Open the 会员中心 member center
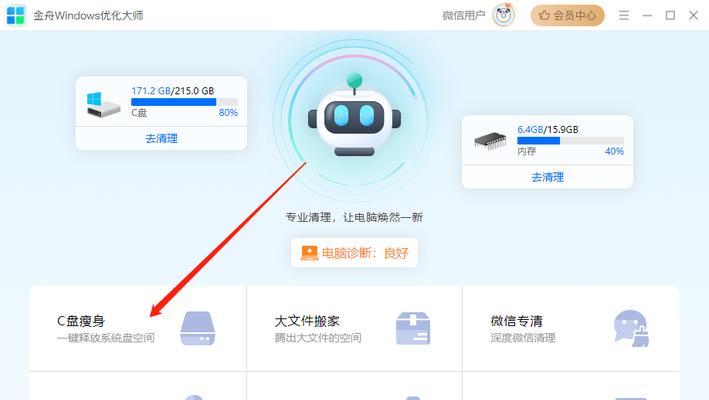 [x=567, y=15]
